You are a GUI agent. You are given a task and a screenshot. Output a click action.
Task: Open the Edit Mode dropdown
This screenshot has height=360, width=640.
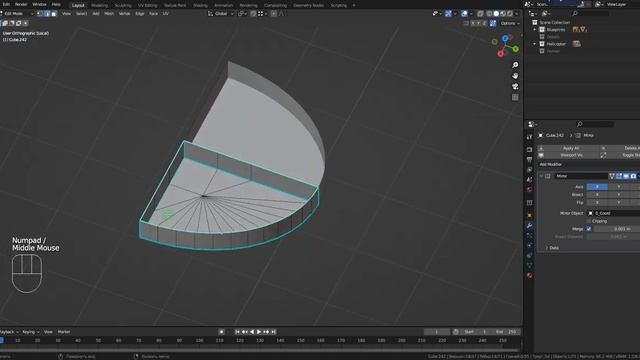tap(17, 13)
